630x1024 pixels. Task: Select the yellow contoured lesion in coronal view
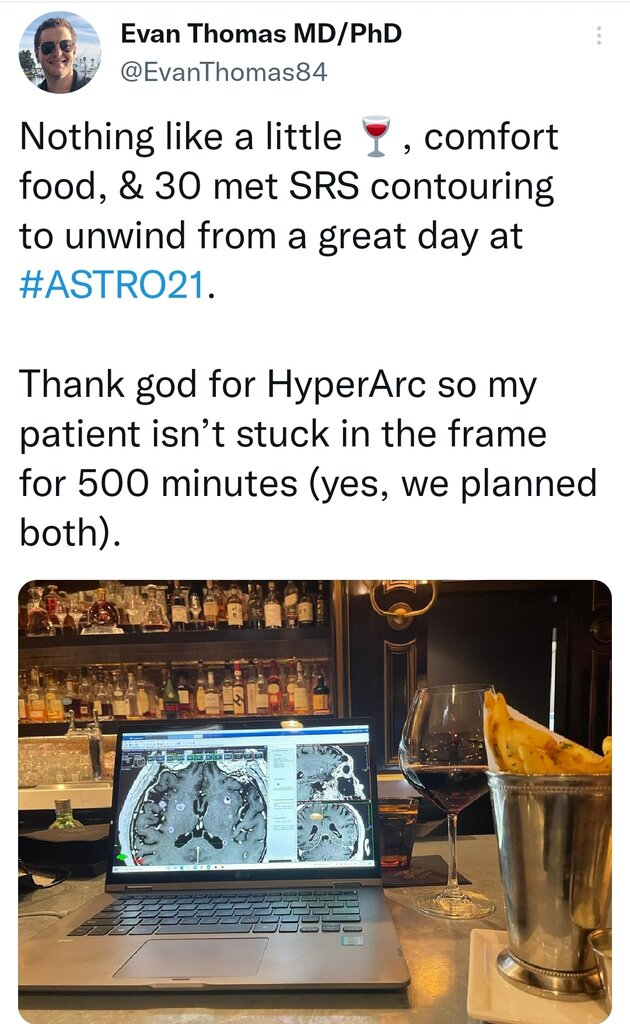click(x=317, y=816)
